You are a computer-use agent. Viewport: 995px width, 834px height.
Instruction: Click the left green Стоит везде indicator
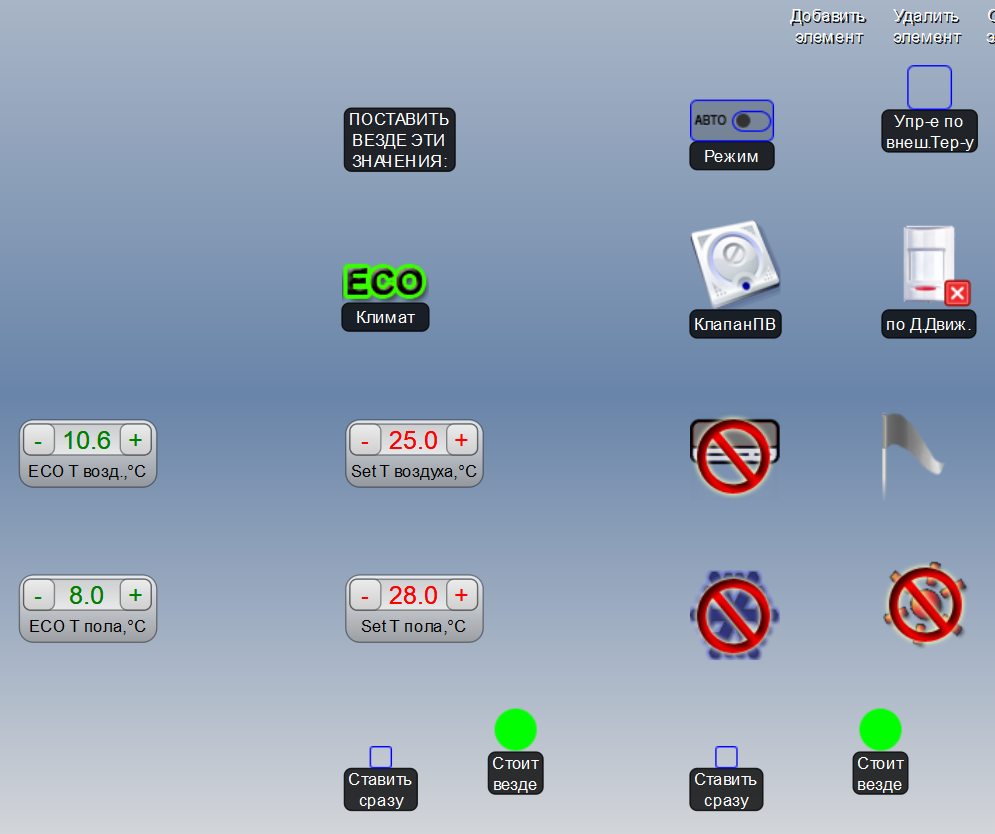point(515,729)
